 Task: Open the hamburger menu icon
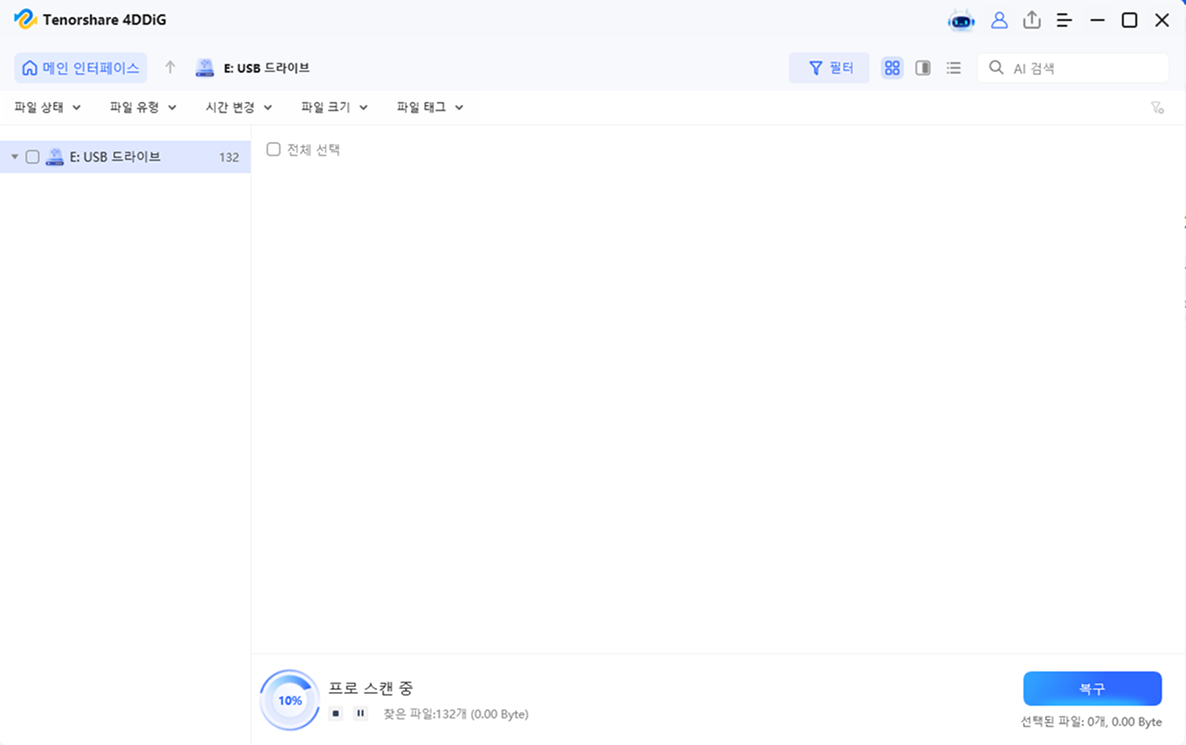point(1064,20)
